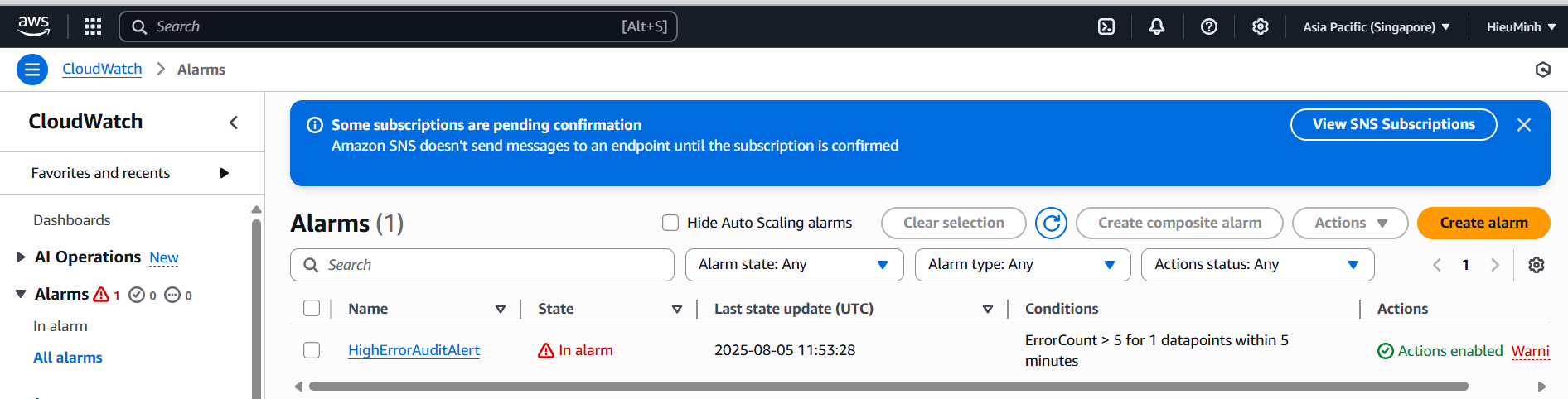1568x399 pixels.
Task: Select the HighErrorAuditAlert row checkbox
Action: 312,350
